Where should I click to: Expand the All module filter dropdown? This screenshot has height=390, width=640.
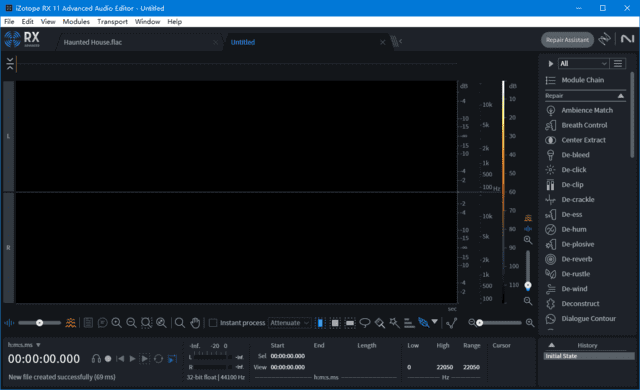click(584, 64)
